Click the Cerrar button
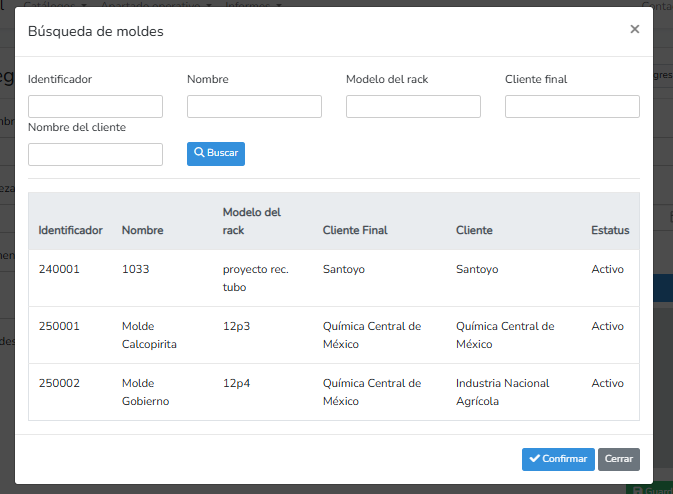The height and width of the screenshot is (494, 673). tap(618, 459)
